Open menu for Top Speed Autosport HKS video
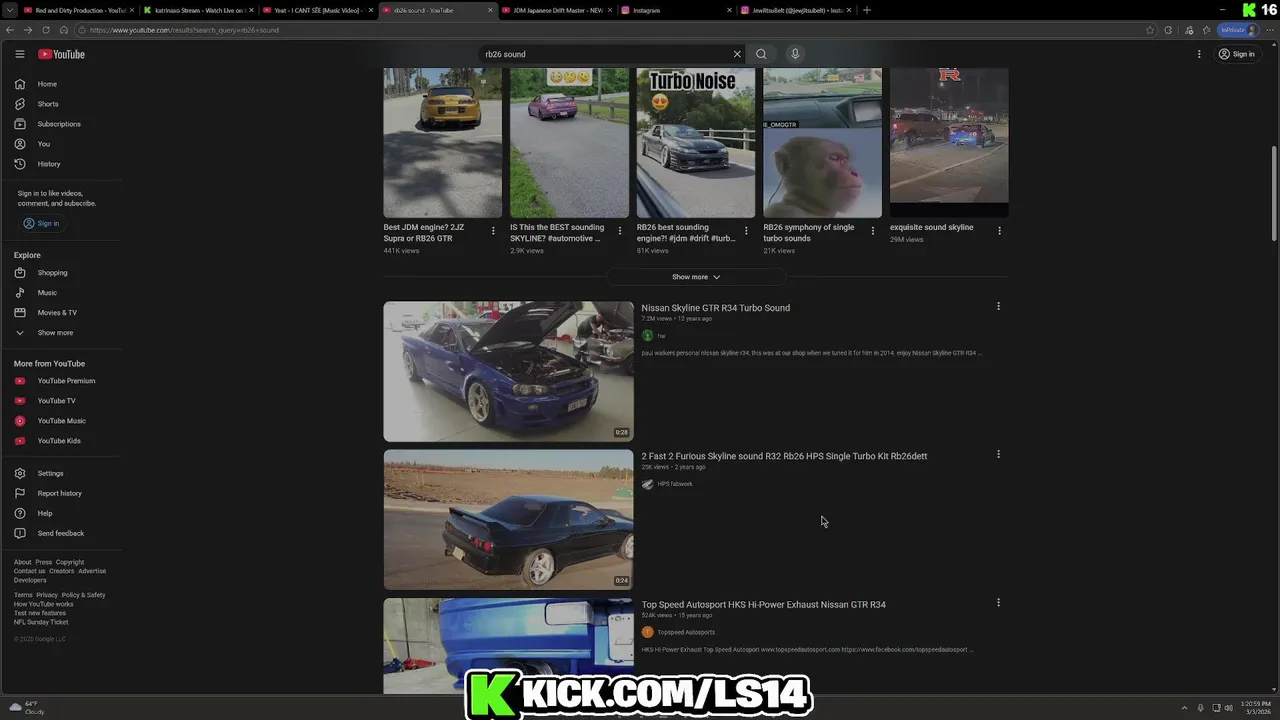Screen dimensions: 1280x720 [998, 603]
